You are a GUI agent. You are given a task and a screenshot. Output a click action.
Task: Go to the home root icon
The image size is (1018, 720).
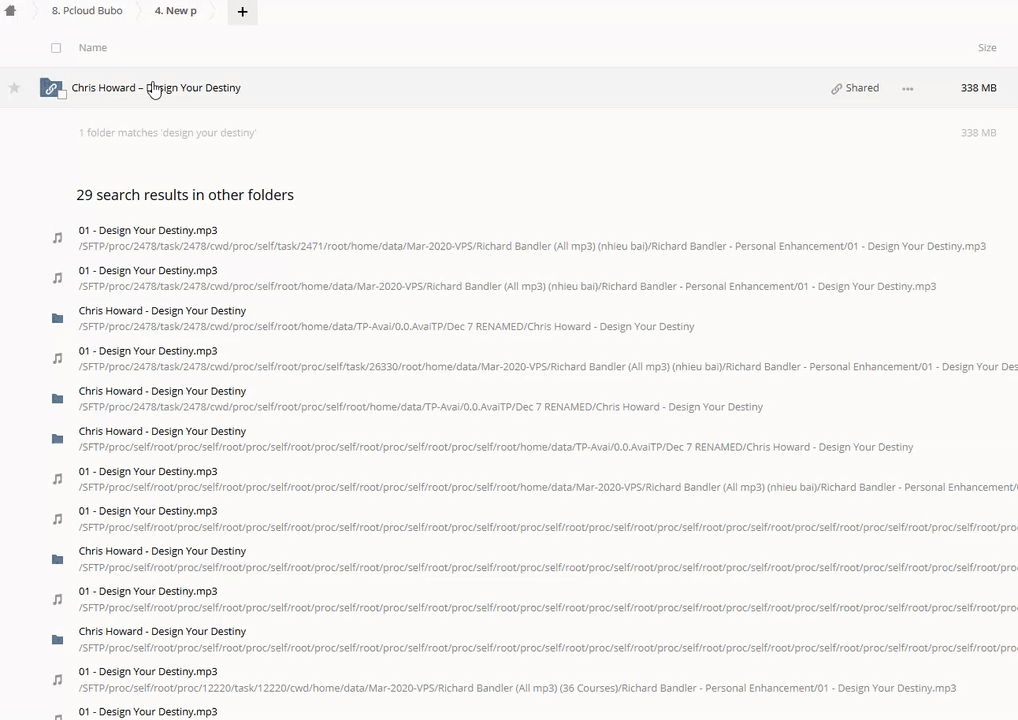[x=10, y=11]
